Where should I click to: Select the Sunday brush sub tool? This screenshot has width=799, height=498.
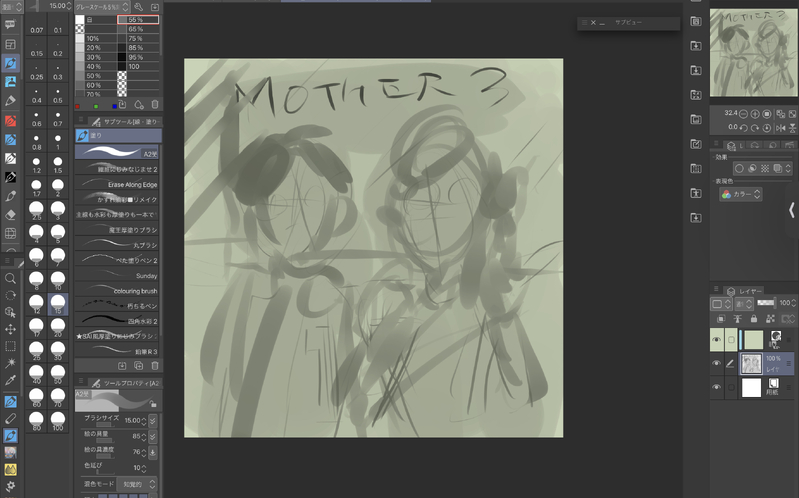(117, 275)
